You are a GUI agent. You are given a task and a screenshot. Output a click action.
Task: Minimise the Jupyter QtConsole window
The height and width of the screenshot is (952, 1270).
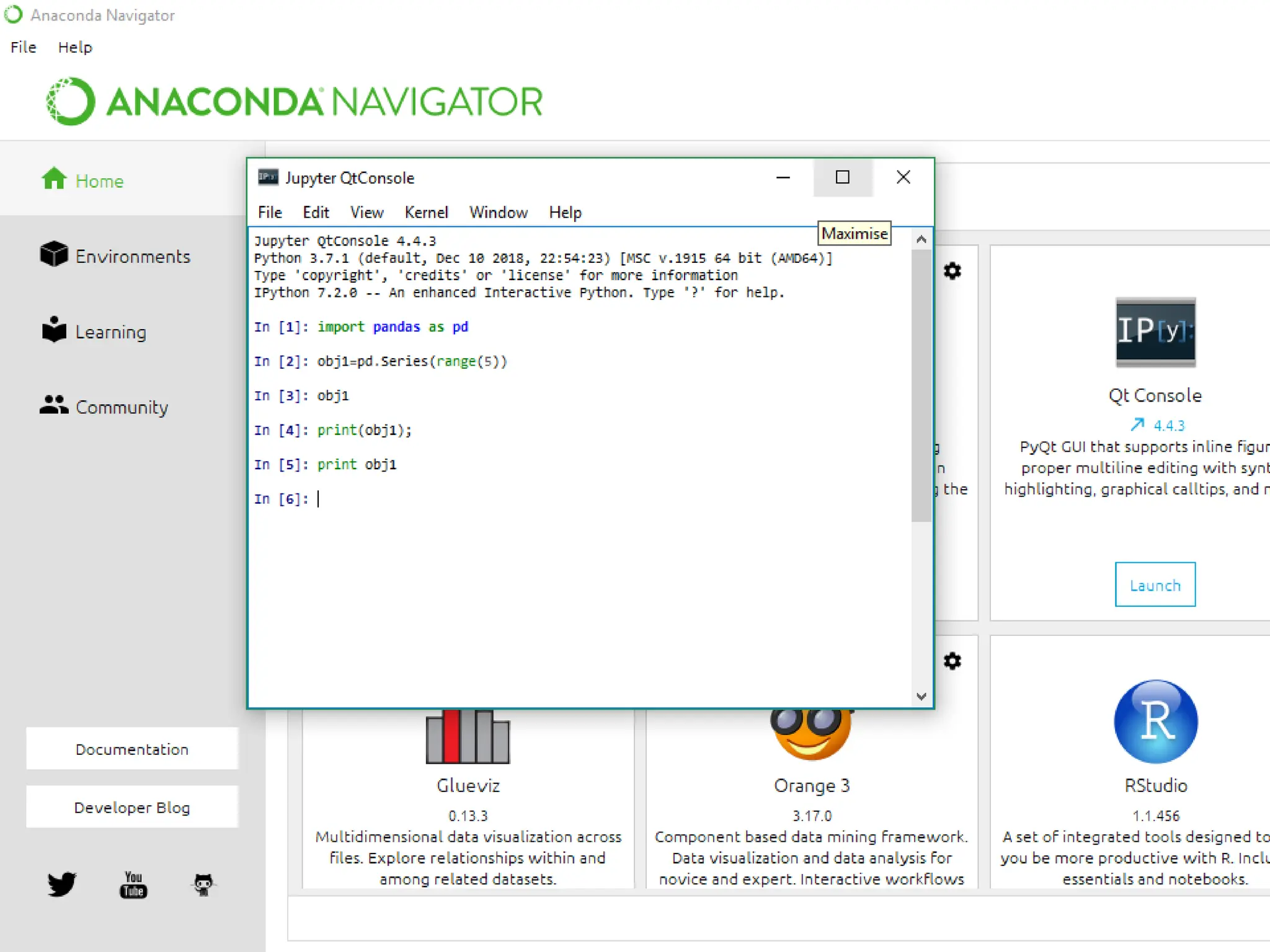coord(783,177)
